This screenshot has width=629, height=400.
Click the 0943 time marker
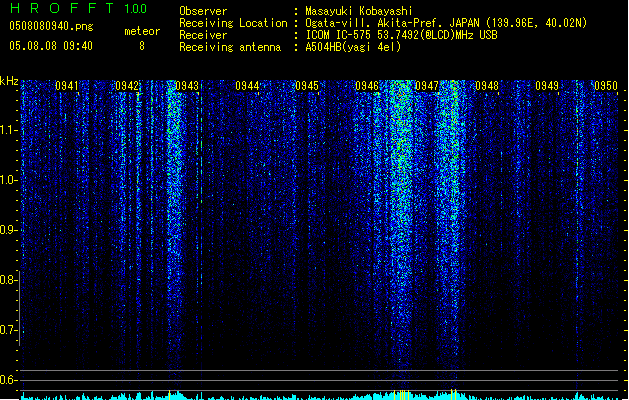[187, 86]
